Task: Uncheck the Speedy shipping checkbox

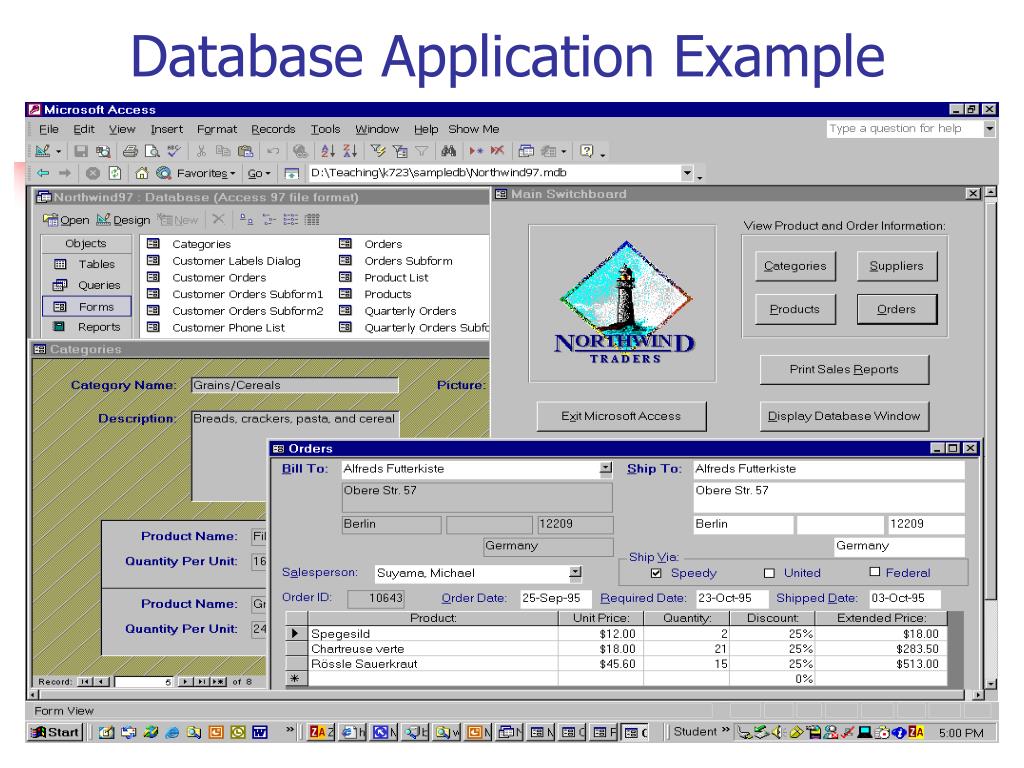Action: click(x=656, y=573)
